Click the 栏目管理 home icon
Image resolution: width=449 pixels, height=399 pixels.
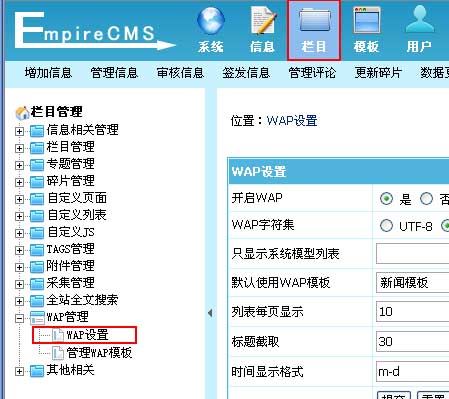coord(22,113)
